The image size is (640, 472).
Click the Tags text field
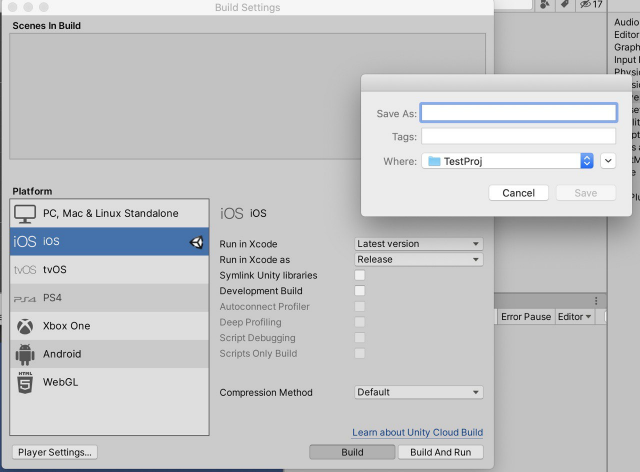[x=519, y=136]
